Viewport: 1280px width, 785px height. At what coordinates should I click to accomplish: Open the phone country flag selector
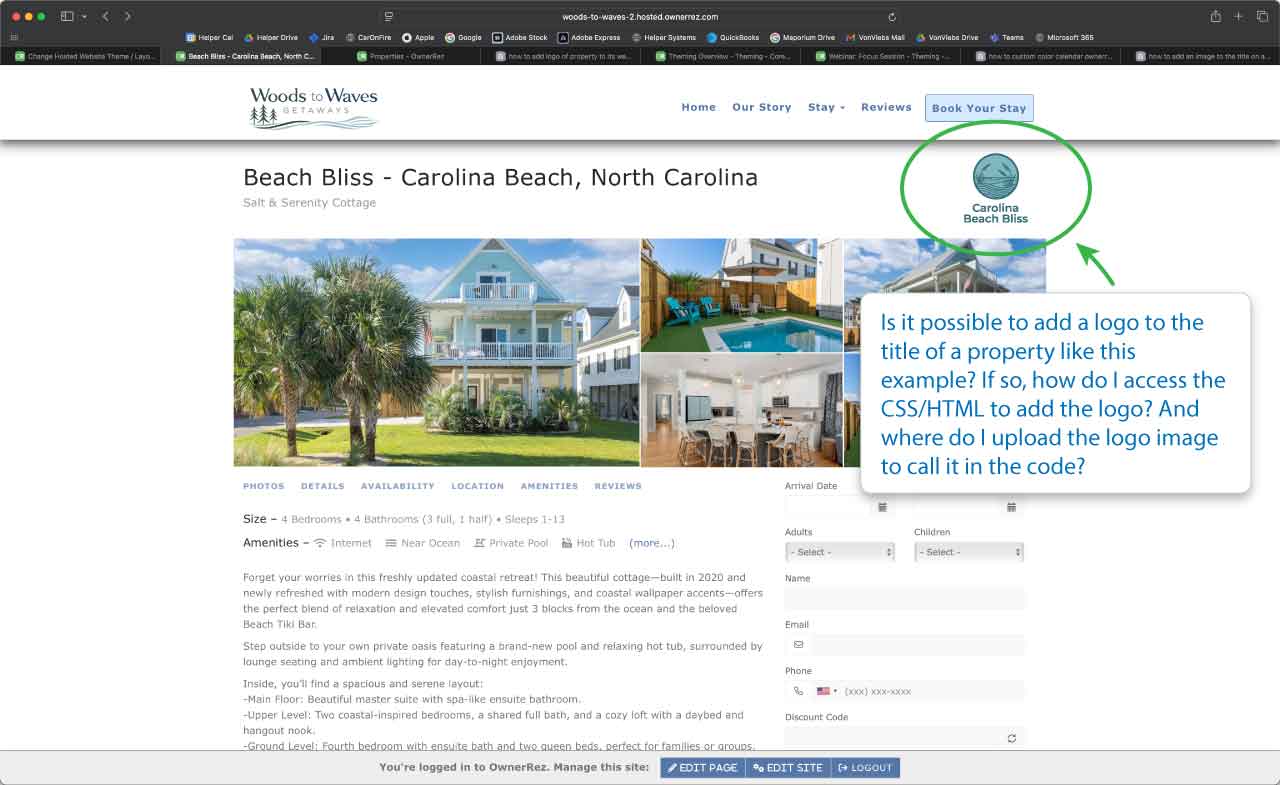click(827, 691)
